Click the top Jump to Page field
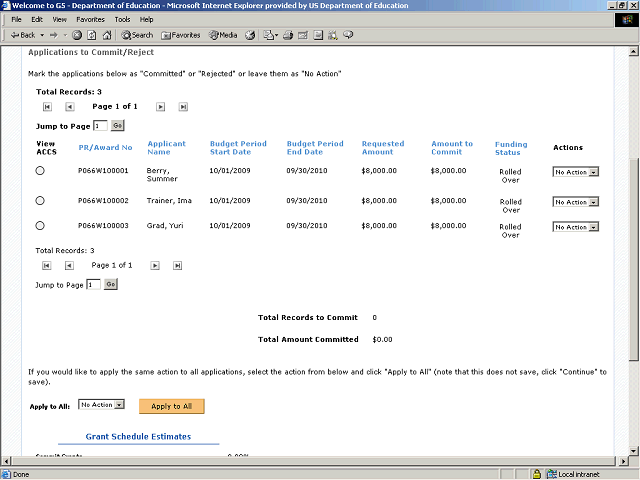This screenshot has width=640, height=480. click(100, 126)
